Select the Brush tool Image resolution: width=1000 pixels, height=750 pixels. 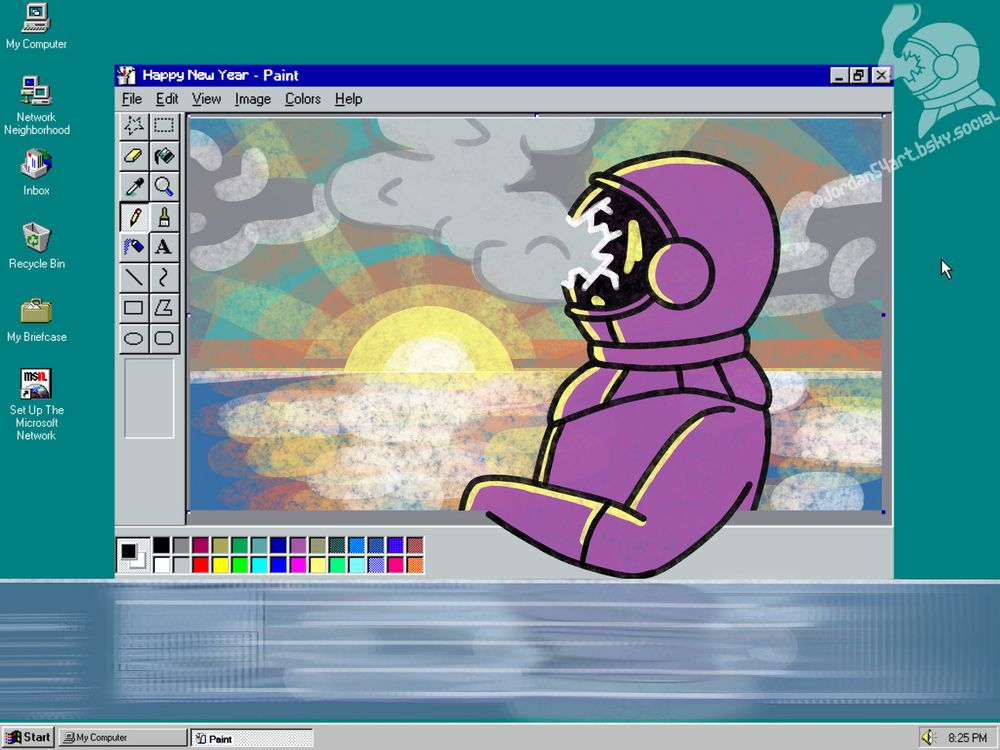[x=164, y=217]
